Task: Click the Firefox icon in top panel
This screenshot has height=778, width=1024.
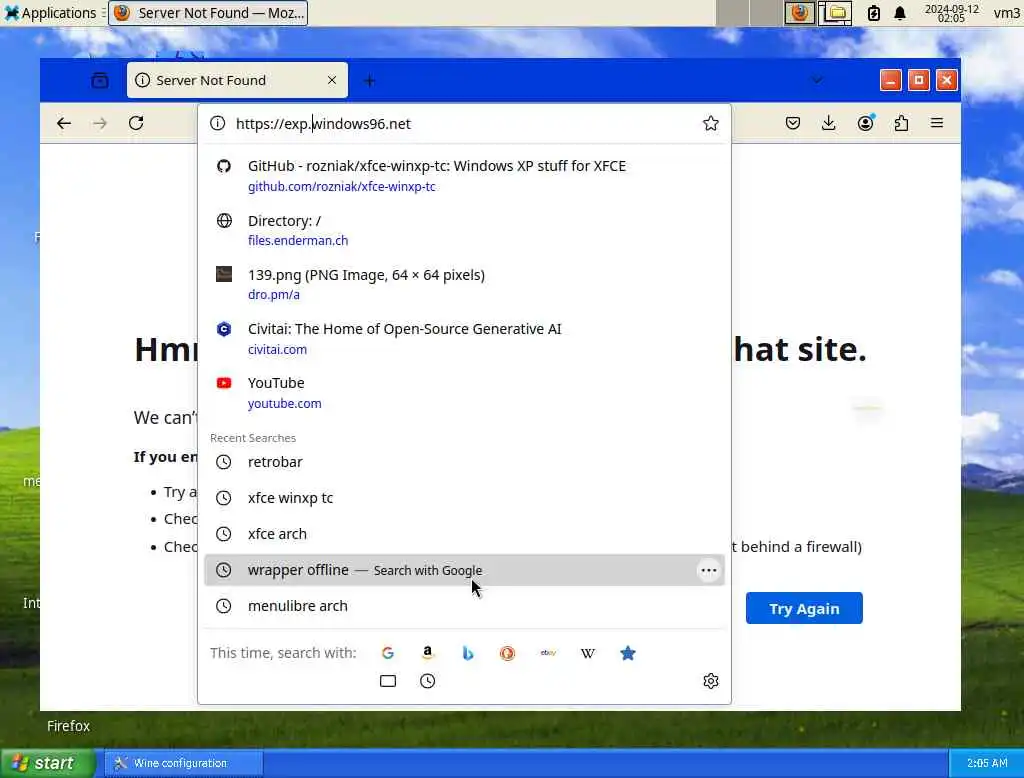Action: click(x=799, y=12)
